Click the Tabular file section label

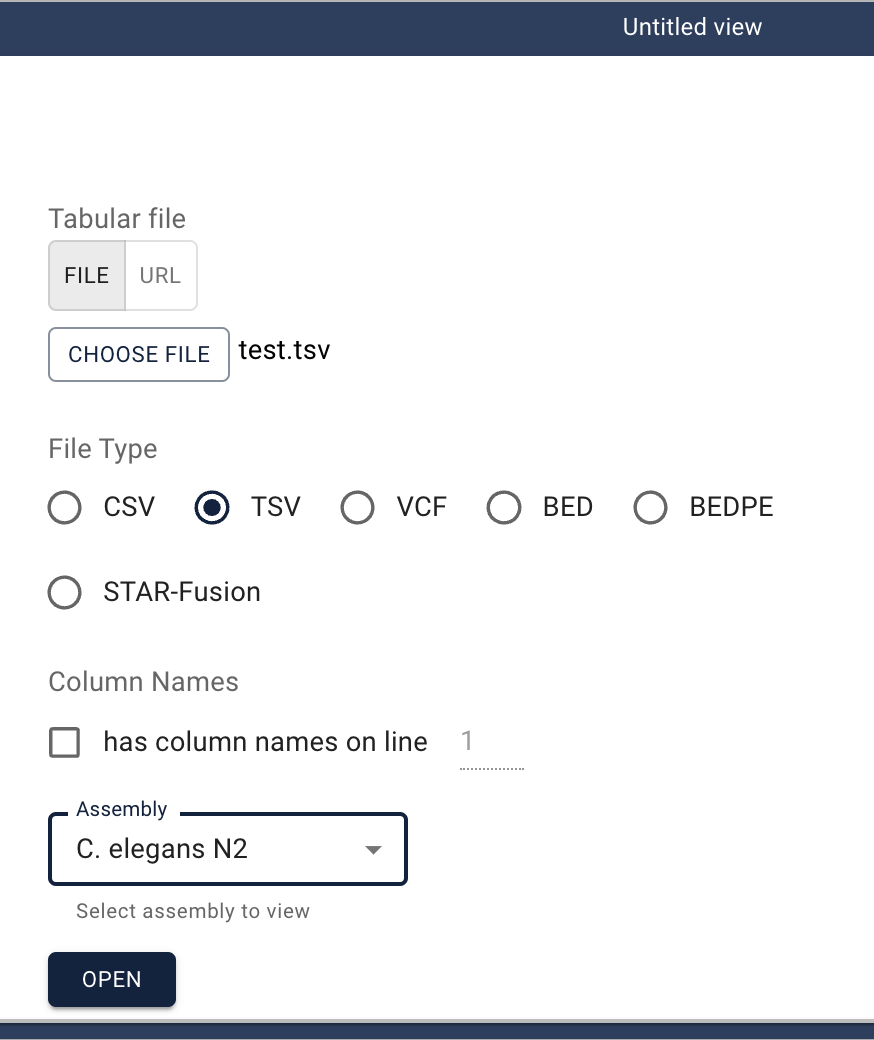117,218
